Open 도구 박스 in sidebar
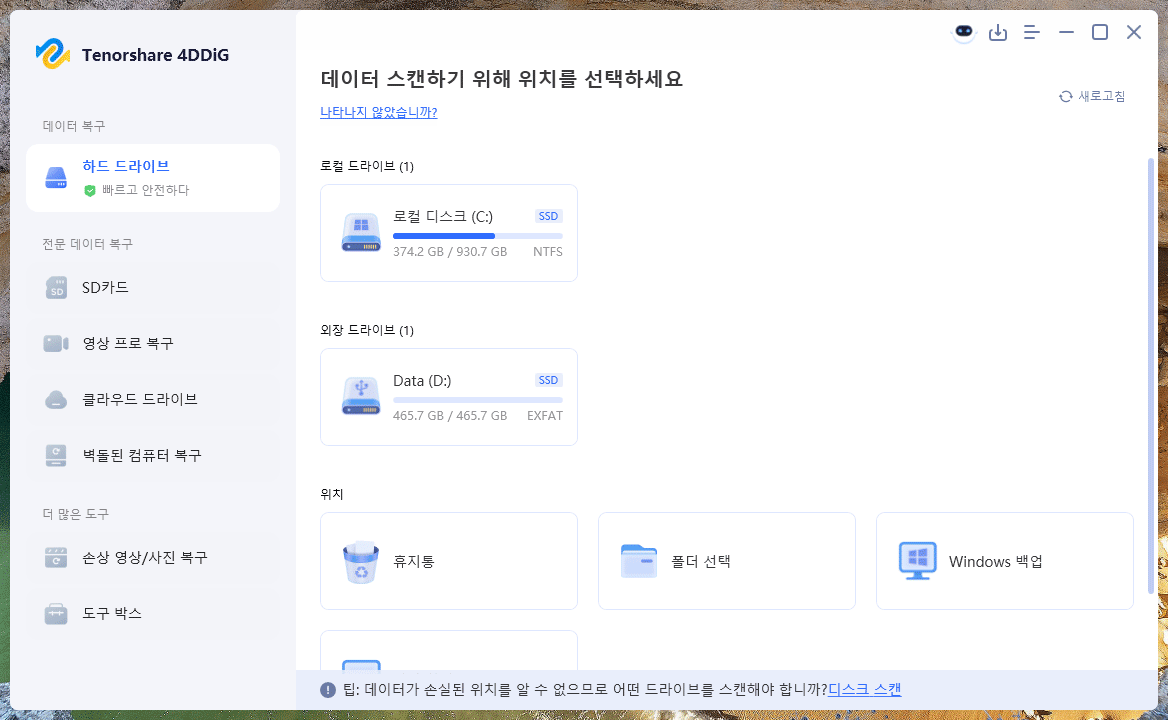 click(153, 614)
